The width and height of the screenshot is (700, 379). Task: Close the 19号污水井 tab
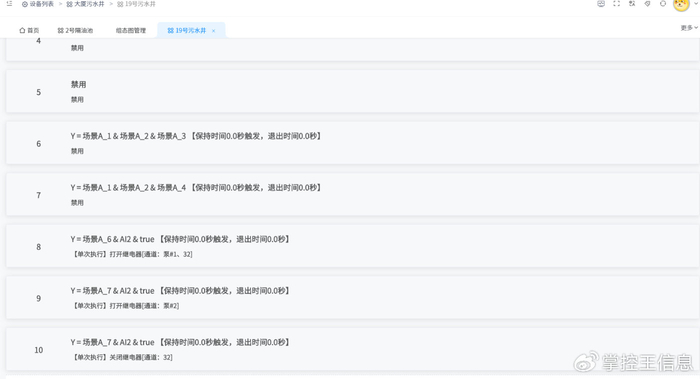[x=213, y=31]
